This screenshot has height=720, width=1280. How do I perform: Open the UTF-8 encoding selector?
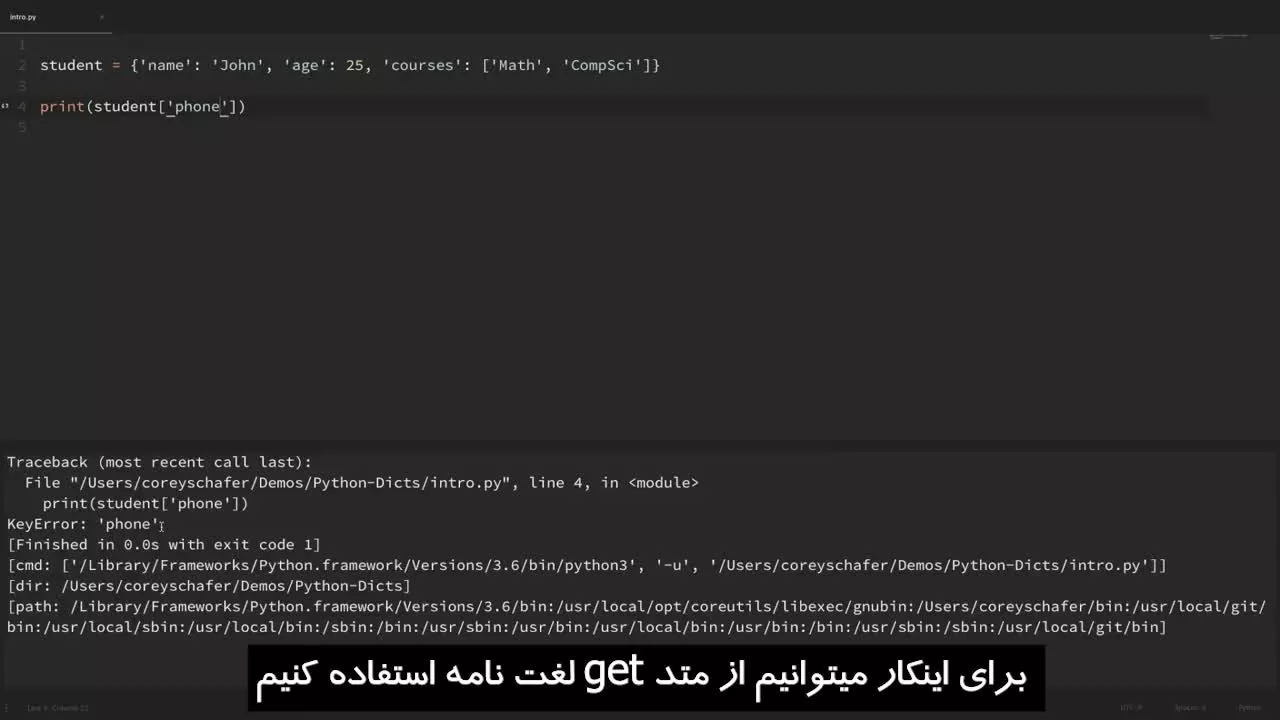point(1131,708)
